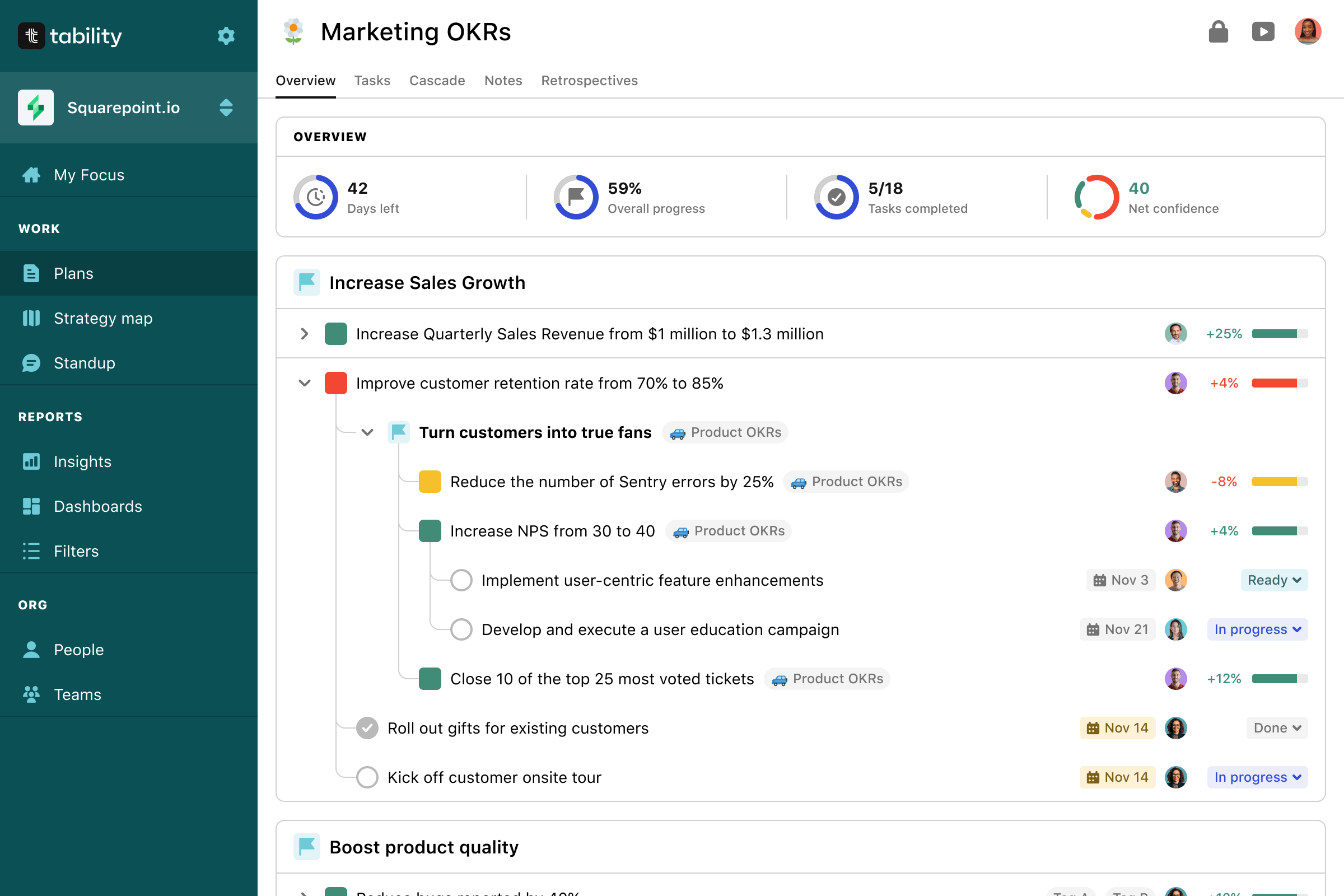This screenshot has width=1344, height=896.
Task: Click the presentation play icon
Action: (x=1263, y=32)
